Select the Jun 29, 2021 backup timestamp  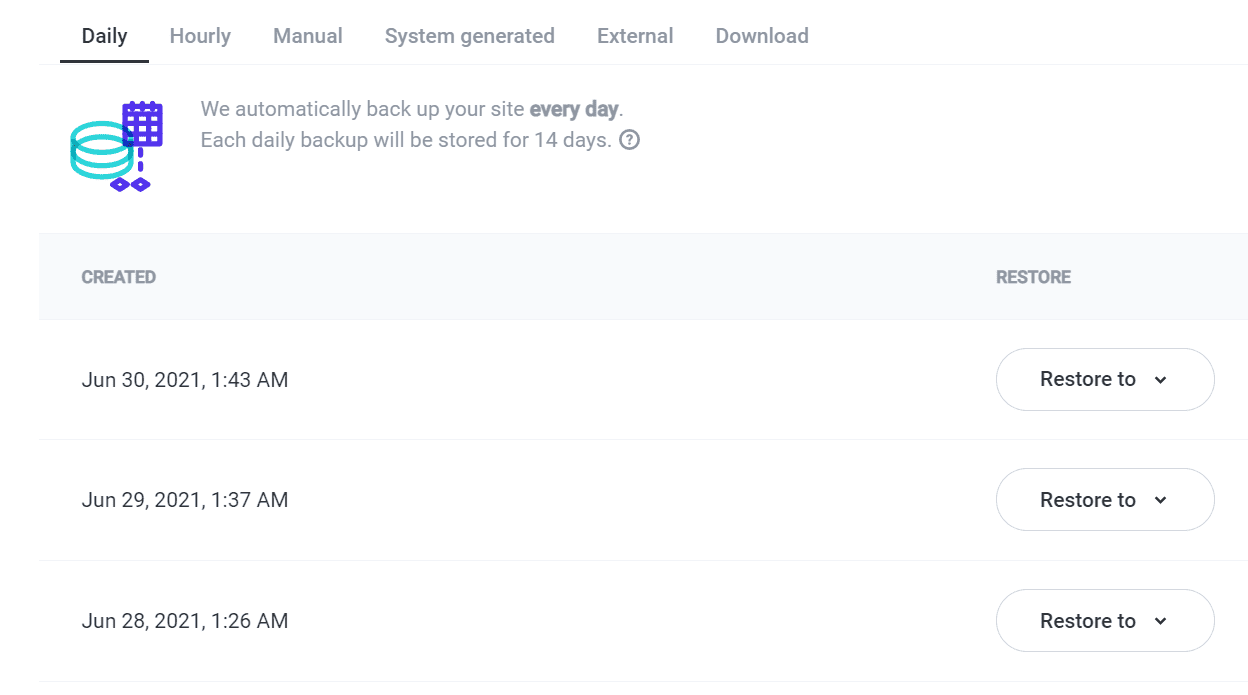click(184, 500)
